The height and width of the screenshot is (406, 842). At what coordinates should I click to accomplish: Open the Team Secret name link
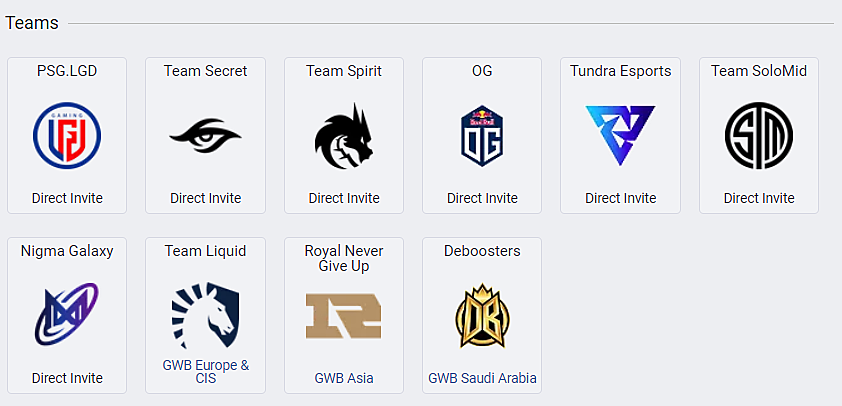tap(206, 71)
